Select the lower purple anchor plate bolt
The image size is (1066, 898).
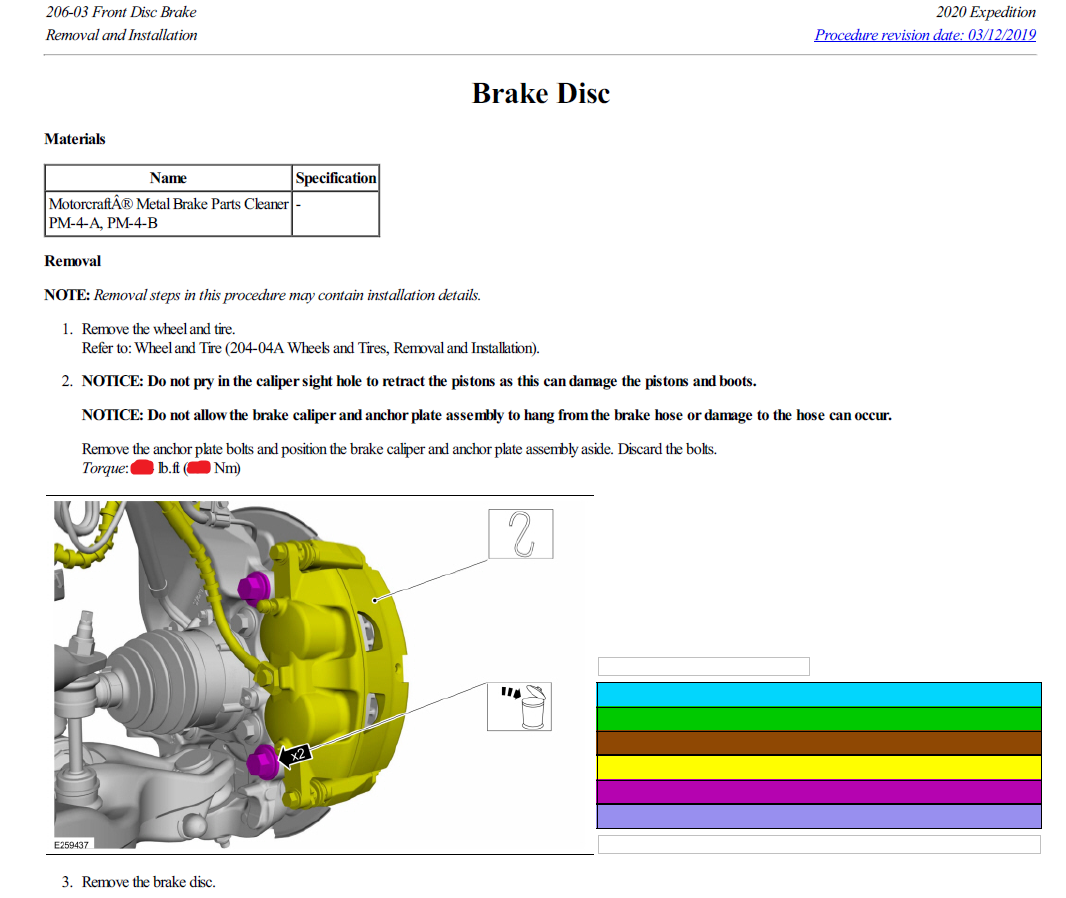261,763
